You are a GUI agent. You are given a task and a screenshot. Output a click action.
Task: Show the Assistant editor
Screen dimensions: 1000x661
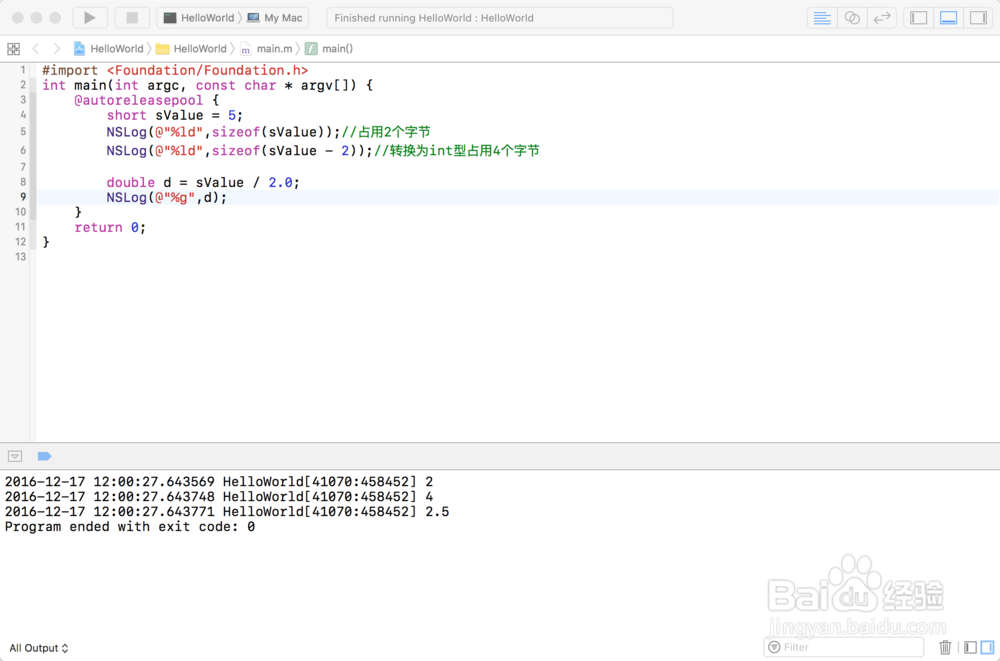(852, 18)
